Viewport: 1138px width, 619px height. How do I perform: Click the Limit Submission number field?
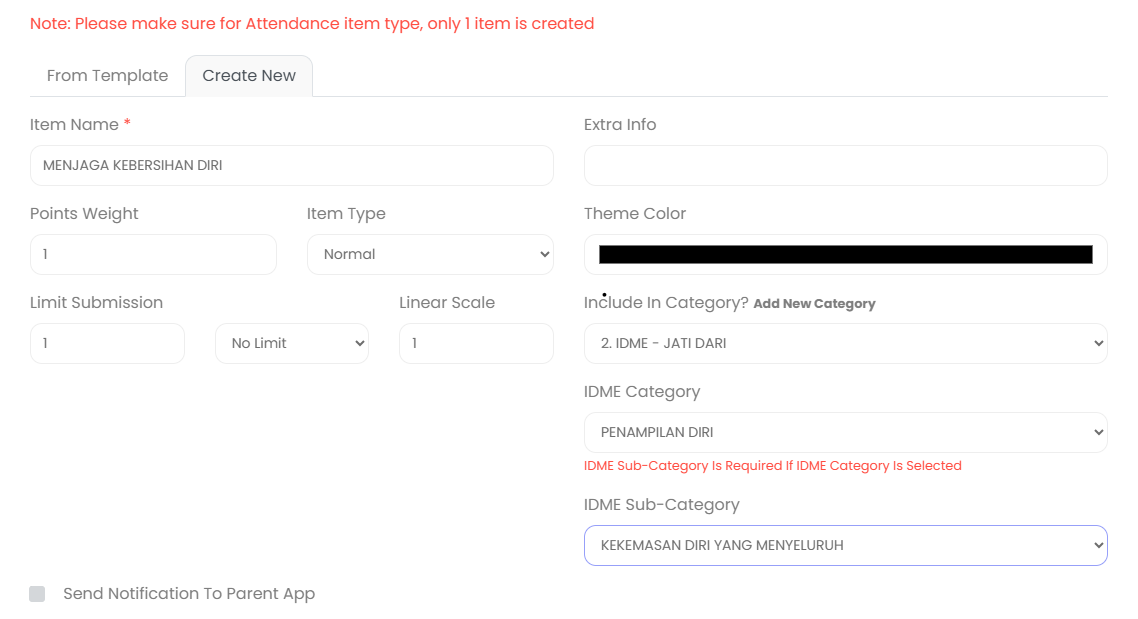click(x=107, y=343)
